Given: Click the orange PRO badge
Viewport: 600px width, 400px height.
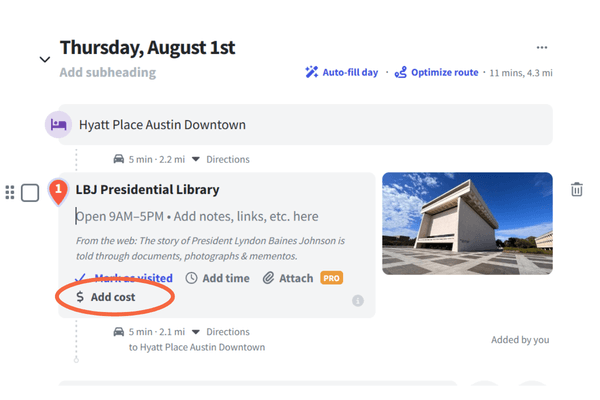Looking at the screenshot, I should point(332,278).
